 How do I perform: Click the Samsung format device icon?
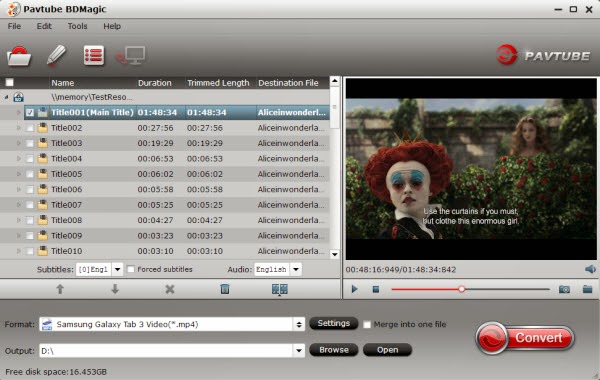(47, 325)
